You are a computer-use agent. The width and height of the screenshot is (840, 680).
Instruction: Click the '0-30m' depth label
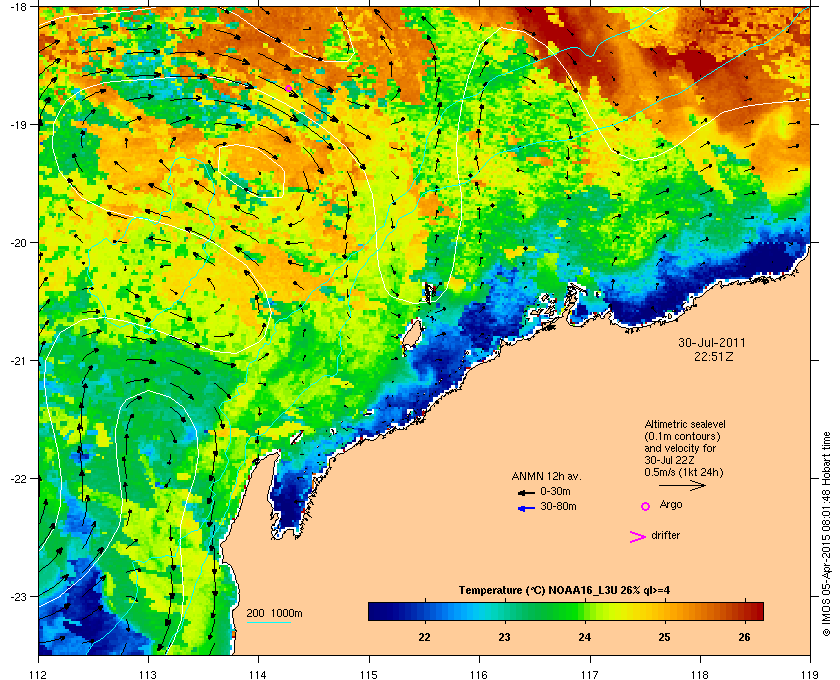click(x=555, y=491)
